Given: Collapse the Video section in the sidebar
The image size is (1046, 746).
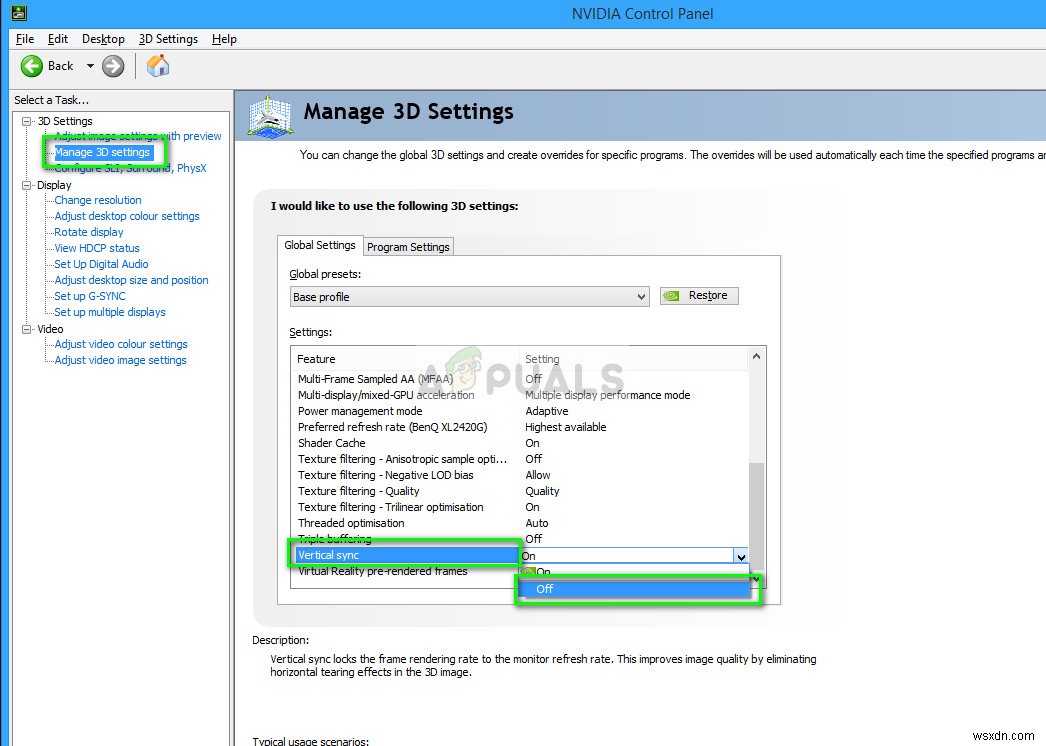Looking at the screenshot, I should 24,328.
